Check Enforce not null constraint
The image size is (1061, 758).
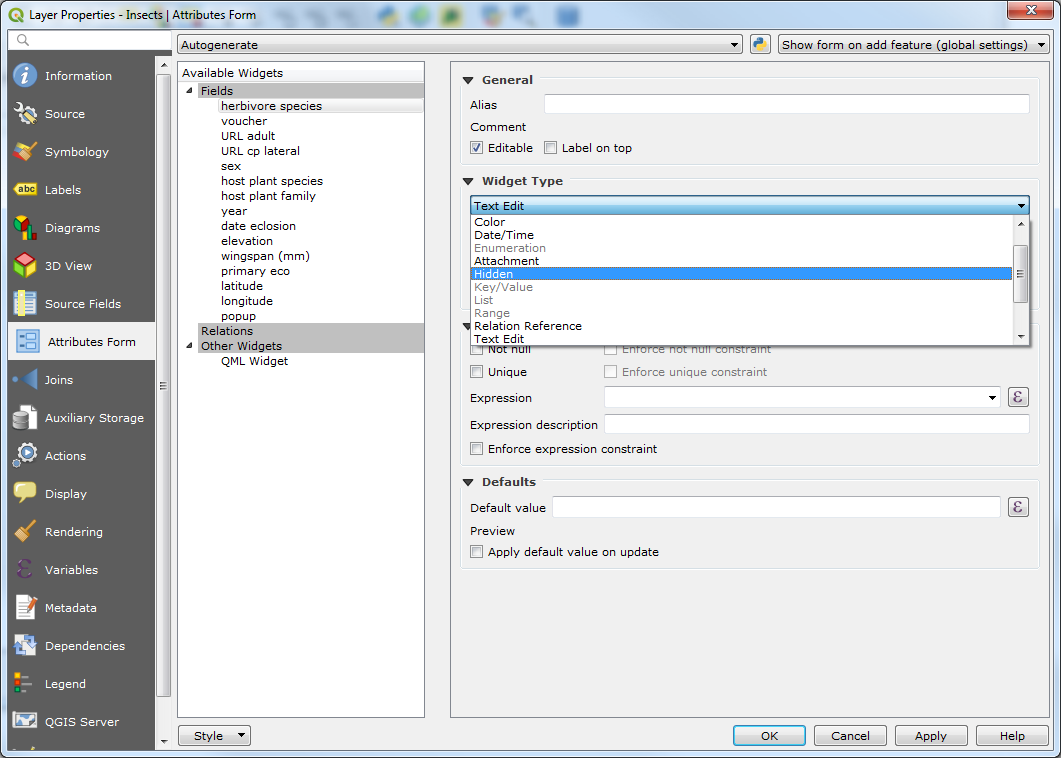click(x=610, y=349)
